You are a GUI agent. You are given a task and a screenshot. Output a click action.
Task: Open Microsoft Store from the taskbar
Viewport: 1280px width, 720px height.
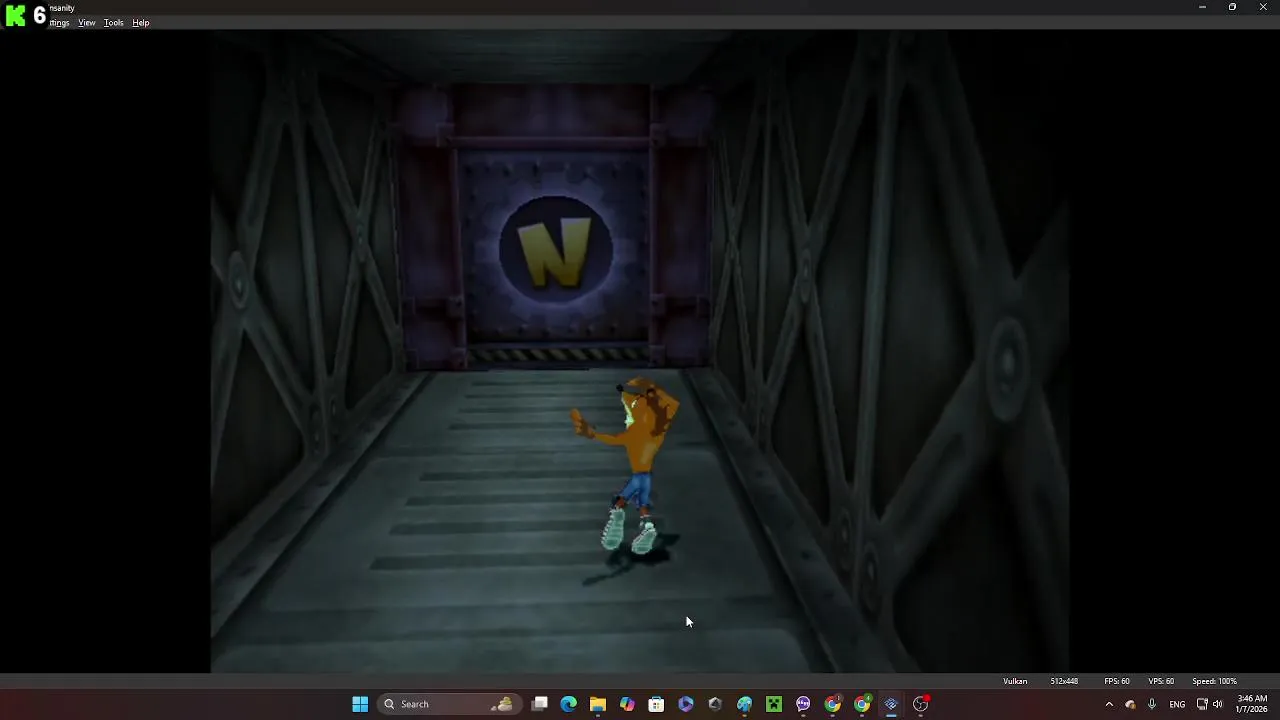click(656, 704)
